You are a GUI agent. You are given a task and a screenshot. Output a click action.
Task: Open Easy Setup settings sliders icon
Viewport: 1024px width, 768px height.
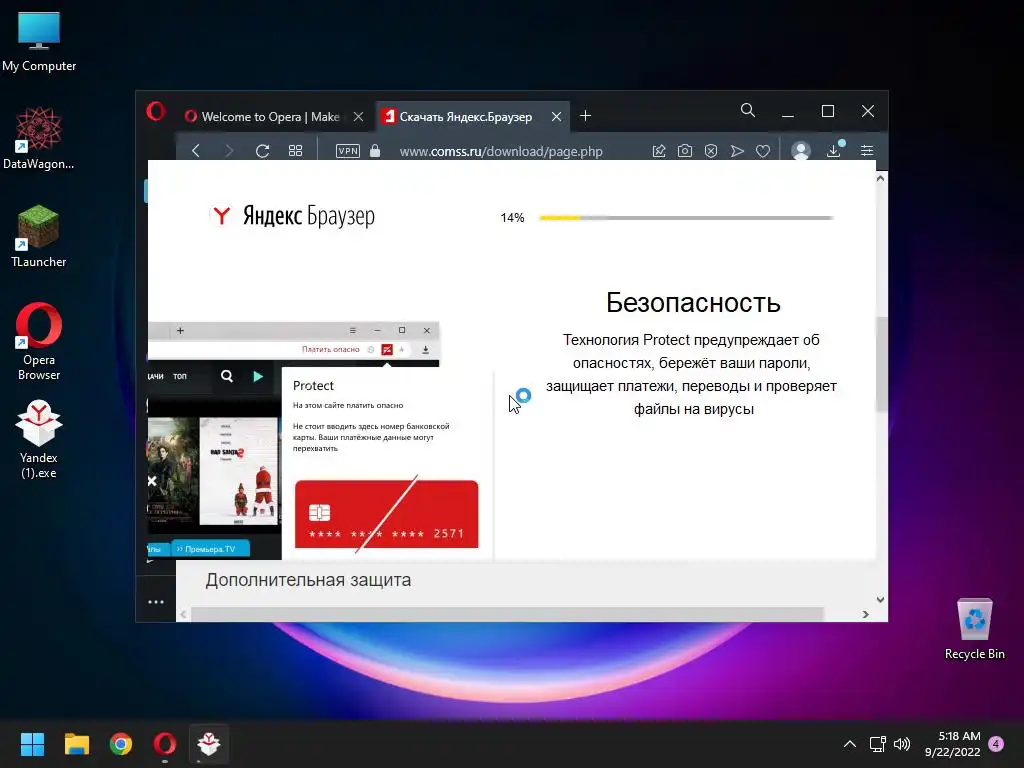coord(867,151)
